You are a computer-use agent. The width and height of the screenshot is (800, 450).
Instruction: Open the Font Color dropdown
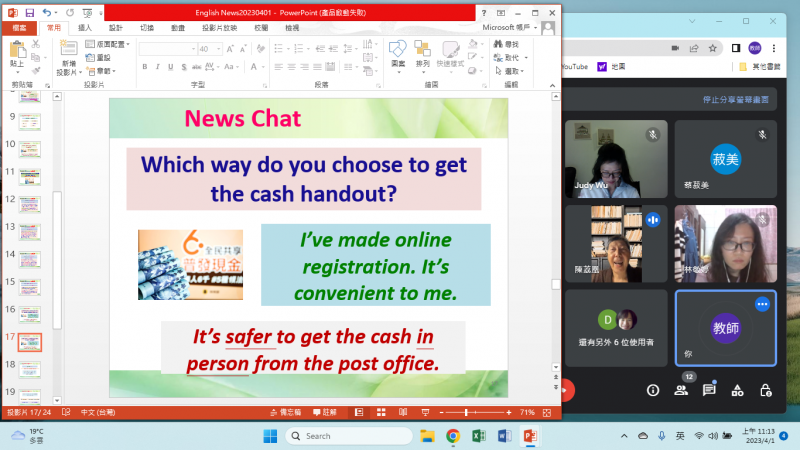pyautogui.click(x=263, y=67)
